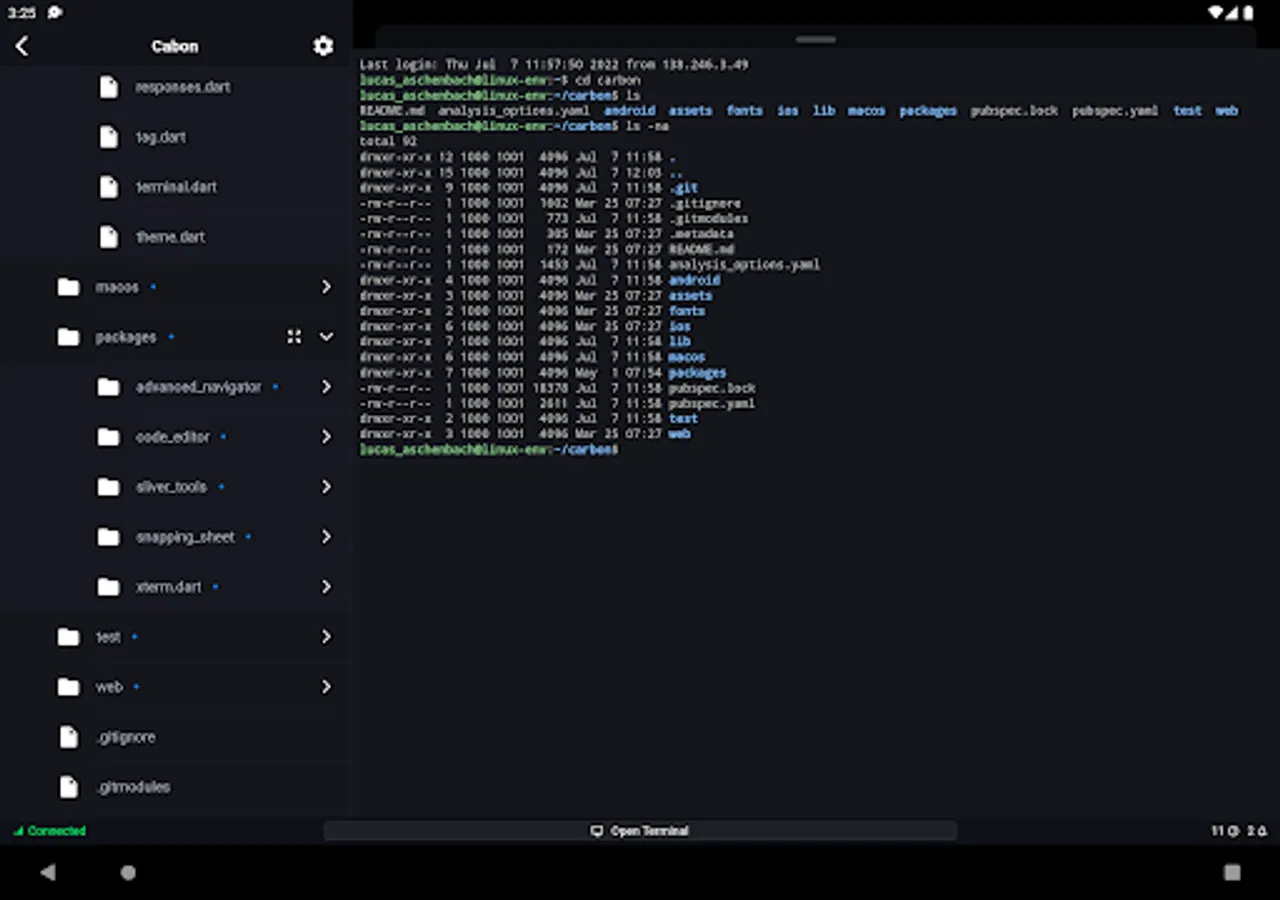Expand the sliver_tools folder chevron
This screenshot has width=1280, height=900.
[x=326, y=487]
